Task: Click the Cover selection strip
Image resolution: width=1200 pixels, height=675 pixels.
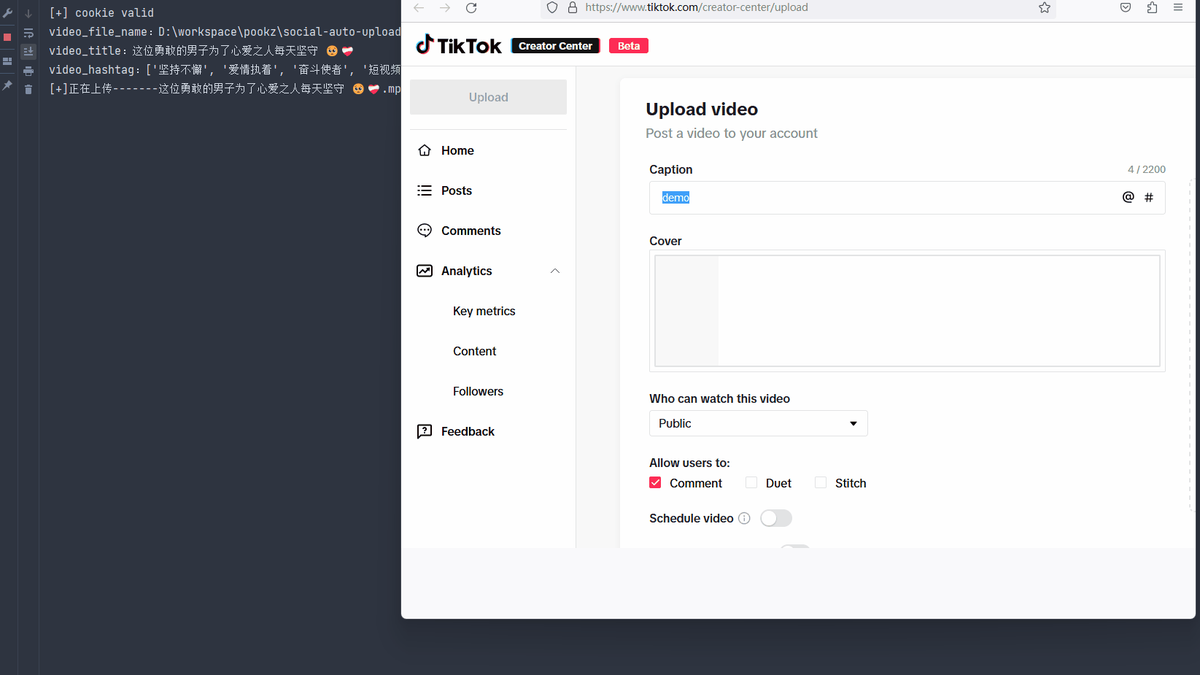Action: click(x=907, y=310)
